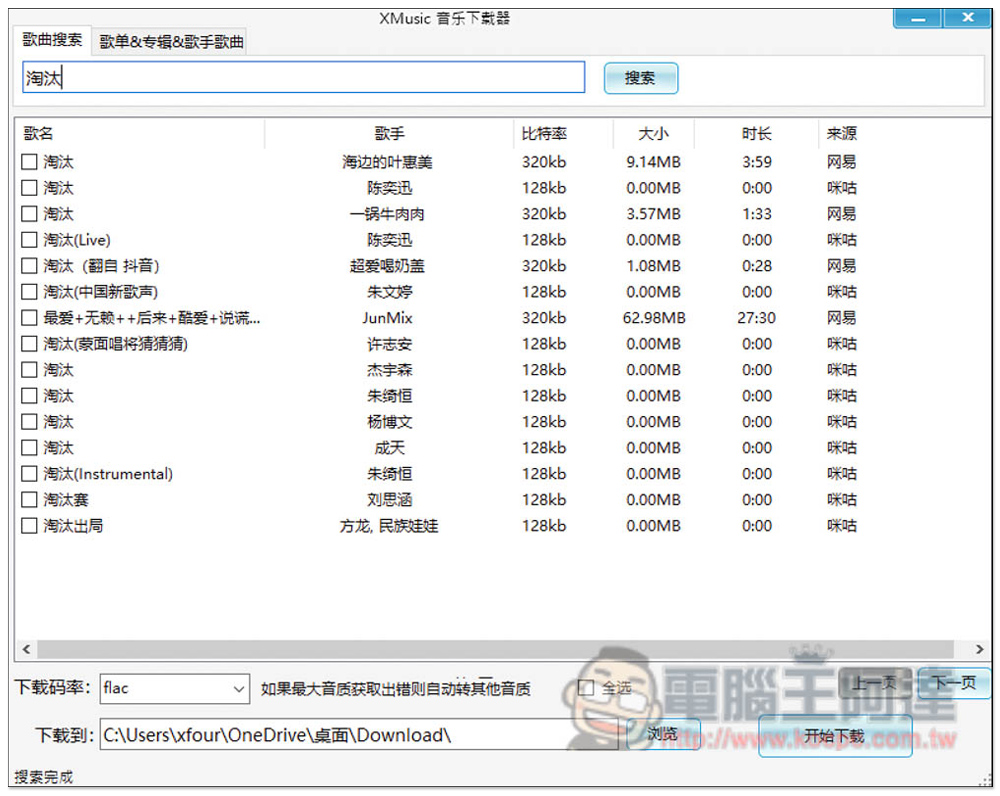1000x796 pixels.
Task: Switch to 歌单&专辑&歌手歌曲 tab
Action: (171, 41)
